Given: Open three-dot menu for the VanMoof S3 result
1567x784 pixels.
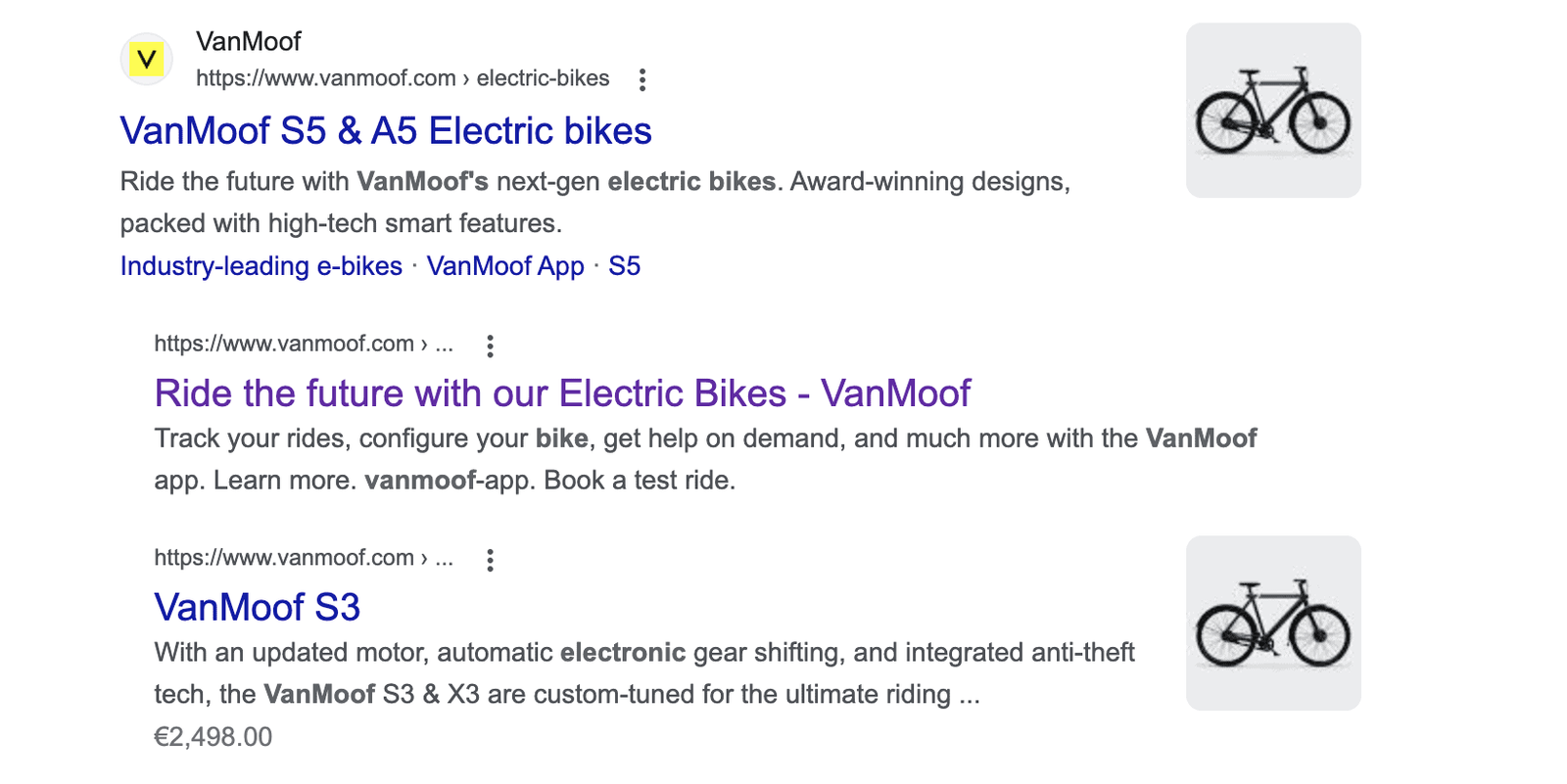Looking at the screenshot, I should (x=491, y=560).
